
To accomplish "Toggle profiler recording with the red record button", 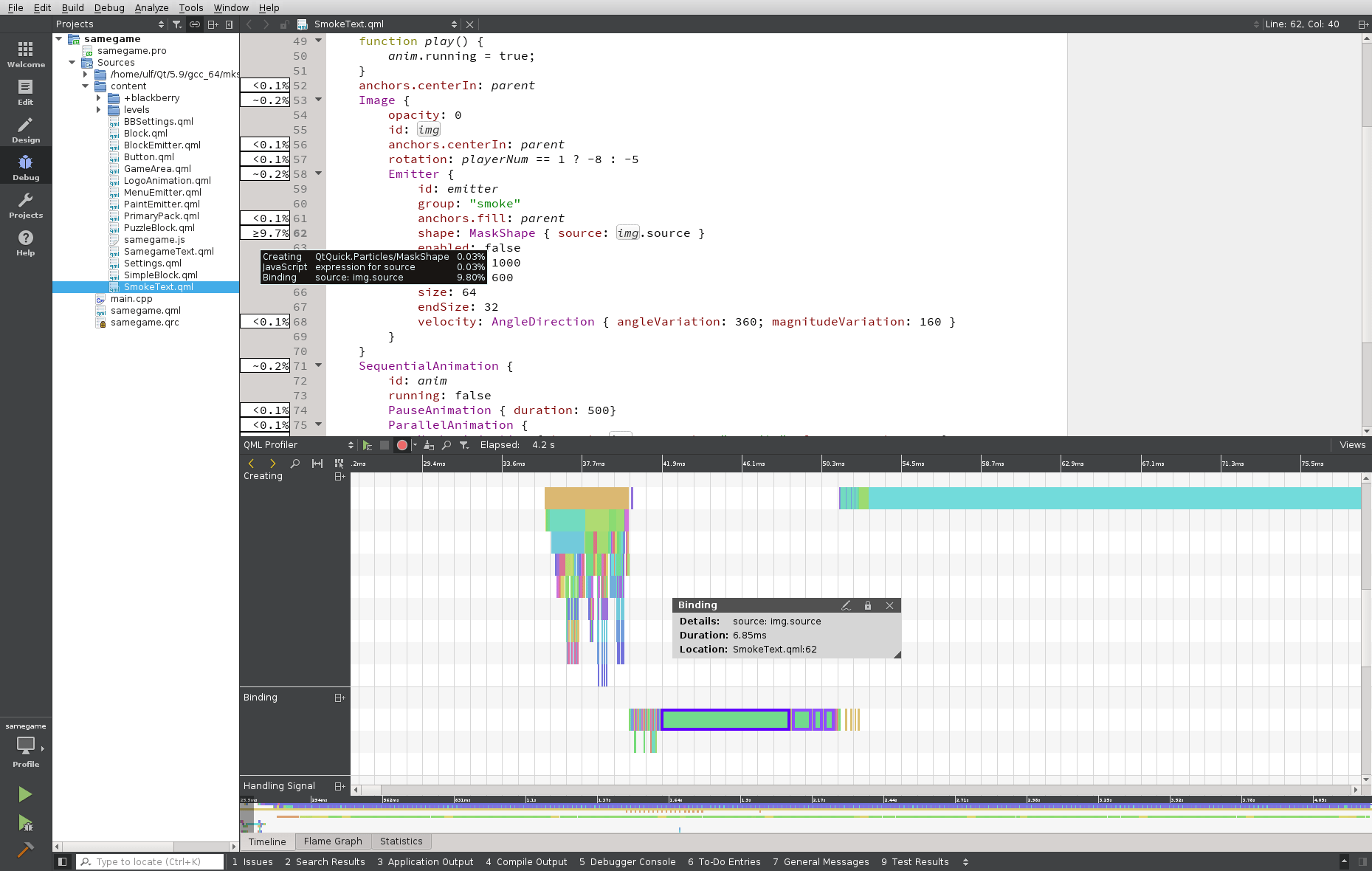I will pos(401,445).
